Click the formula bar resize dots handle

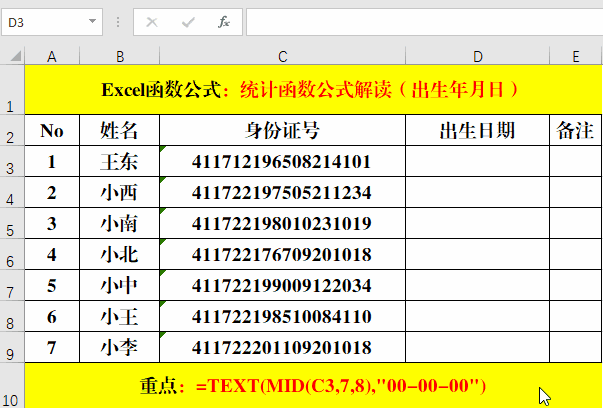click(x=118, y=22)
